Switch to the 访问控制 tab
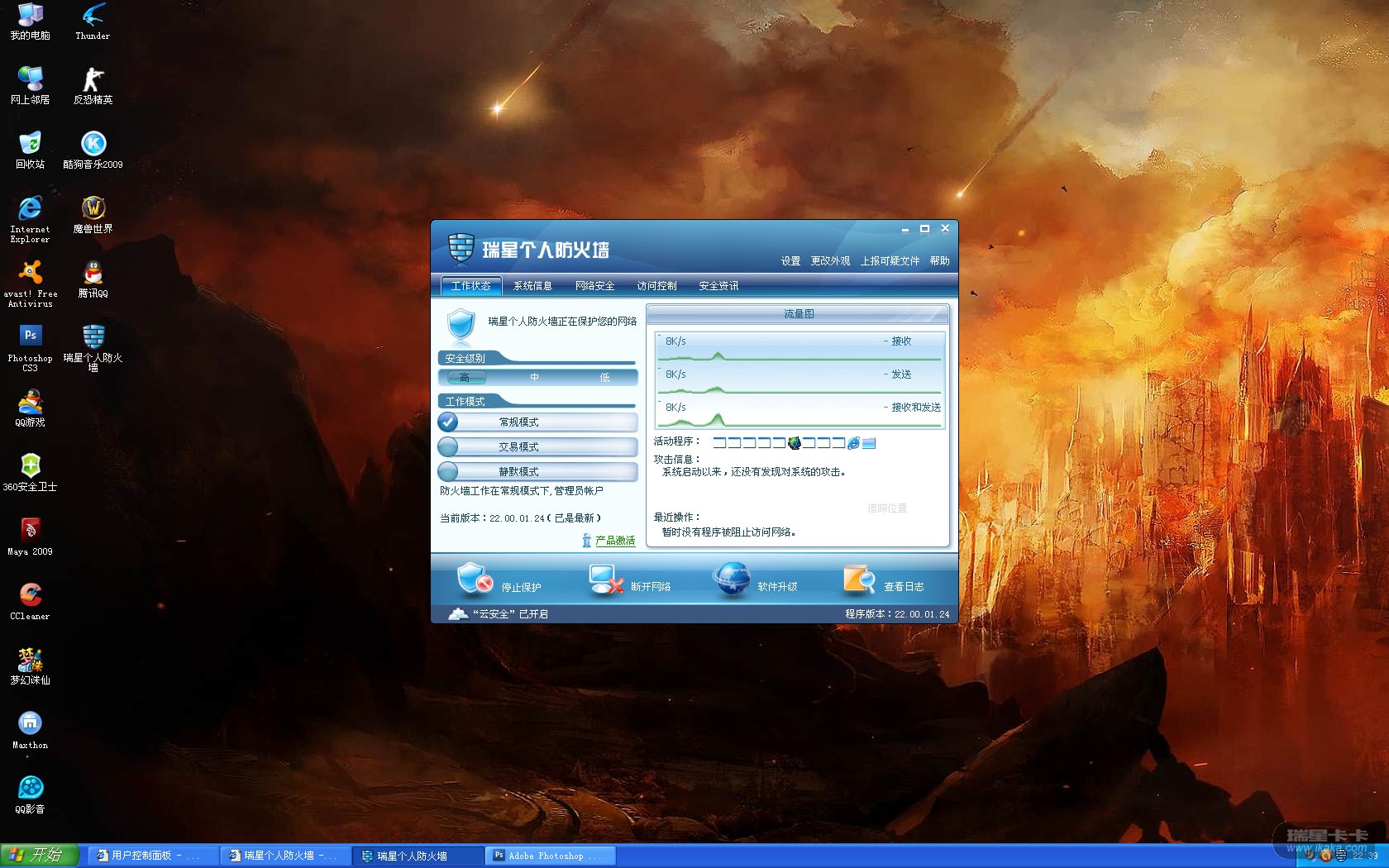Viewport: 1389px width, 868px height. (x=656, y=286)
